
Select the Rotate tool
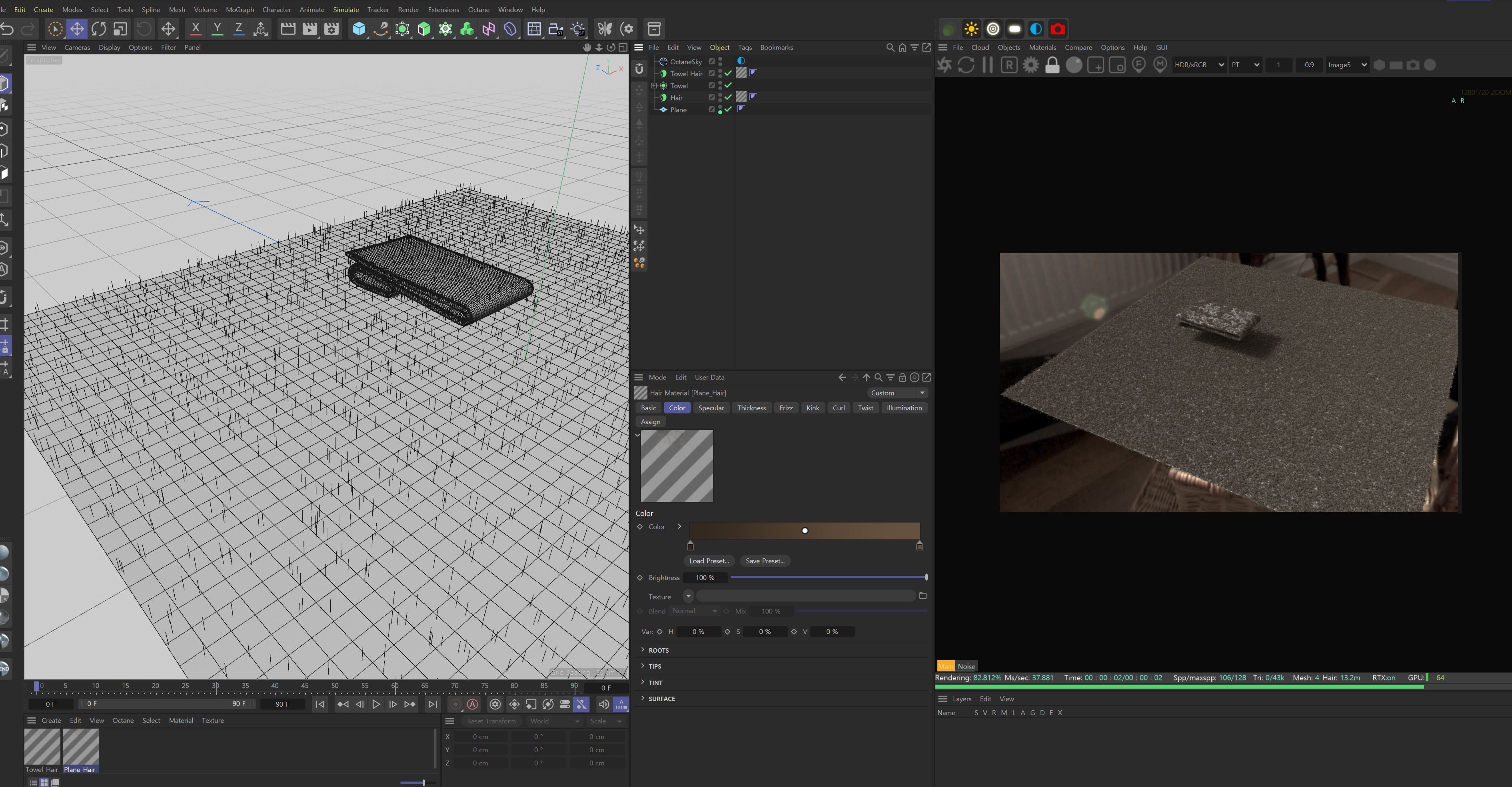[x=99, y=29]
